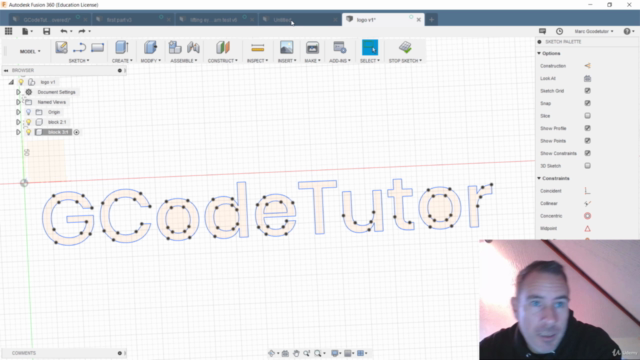
Task: Click the Construct plane icon
Action: pos(223,47)
